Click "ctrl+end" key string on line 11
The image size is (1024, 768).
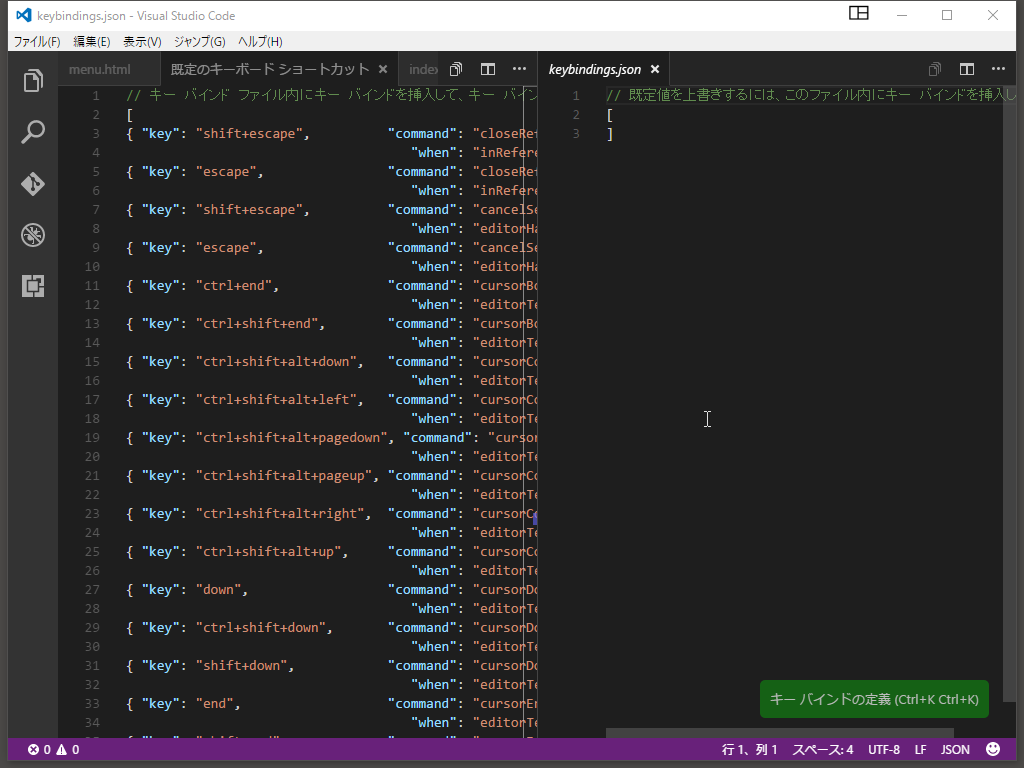coord(234,285)
